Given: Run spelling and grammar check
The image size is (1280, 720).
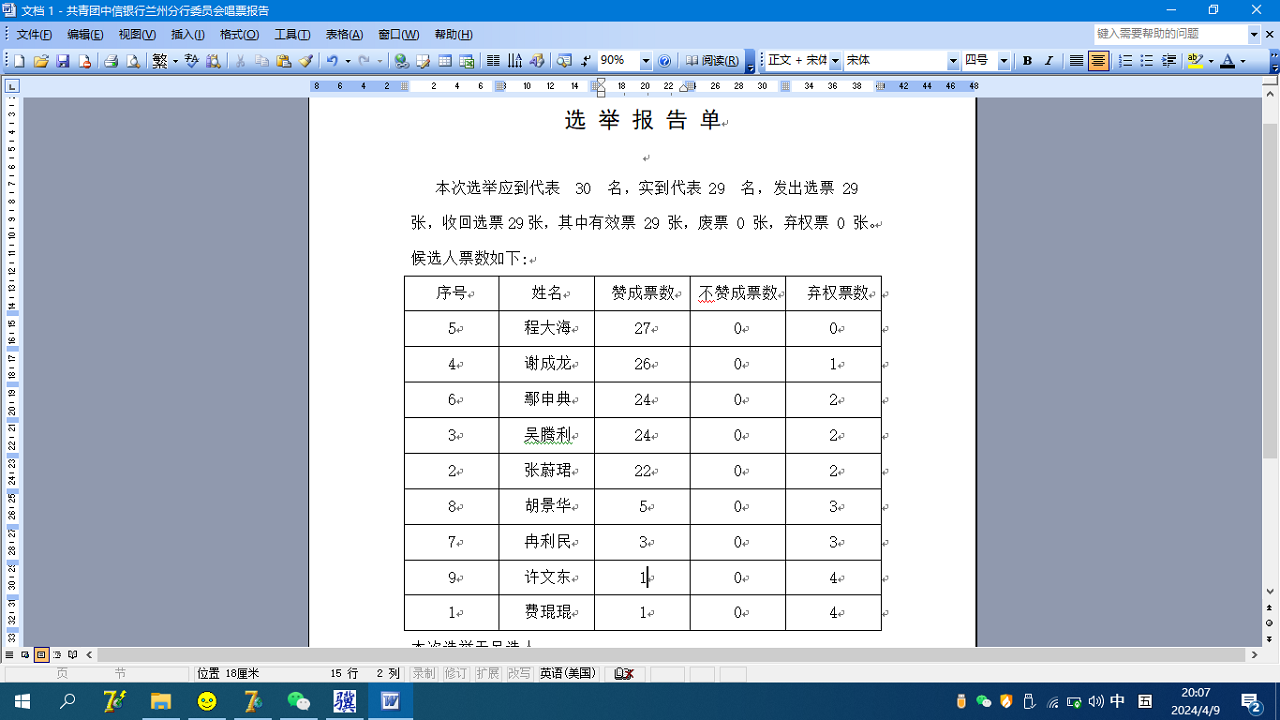Looking at the screenshot, I should point(192,61).
